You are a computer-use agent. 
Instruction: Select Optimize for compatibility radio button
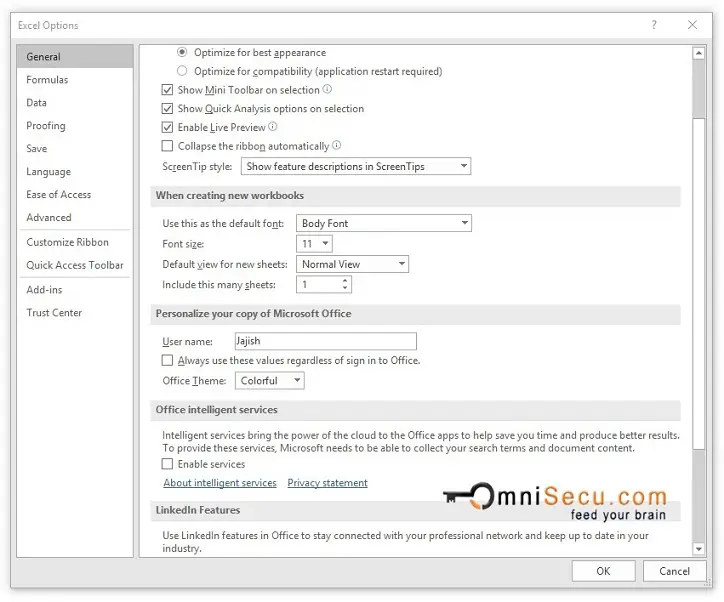click(x=182, y=71)
